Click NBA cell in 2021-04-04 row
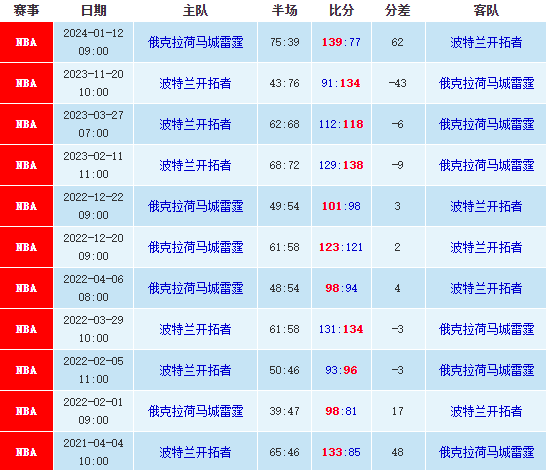Screen dimensions: 546x470 pyautogui.click(x=26, y=452)
